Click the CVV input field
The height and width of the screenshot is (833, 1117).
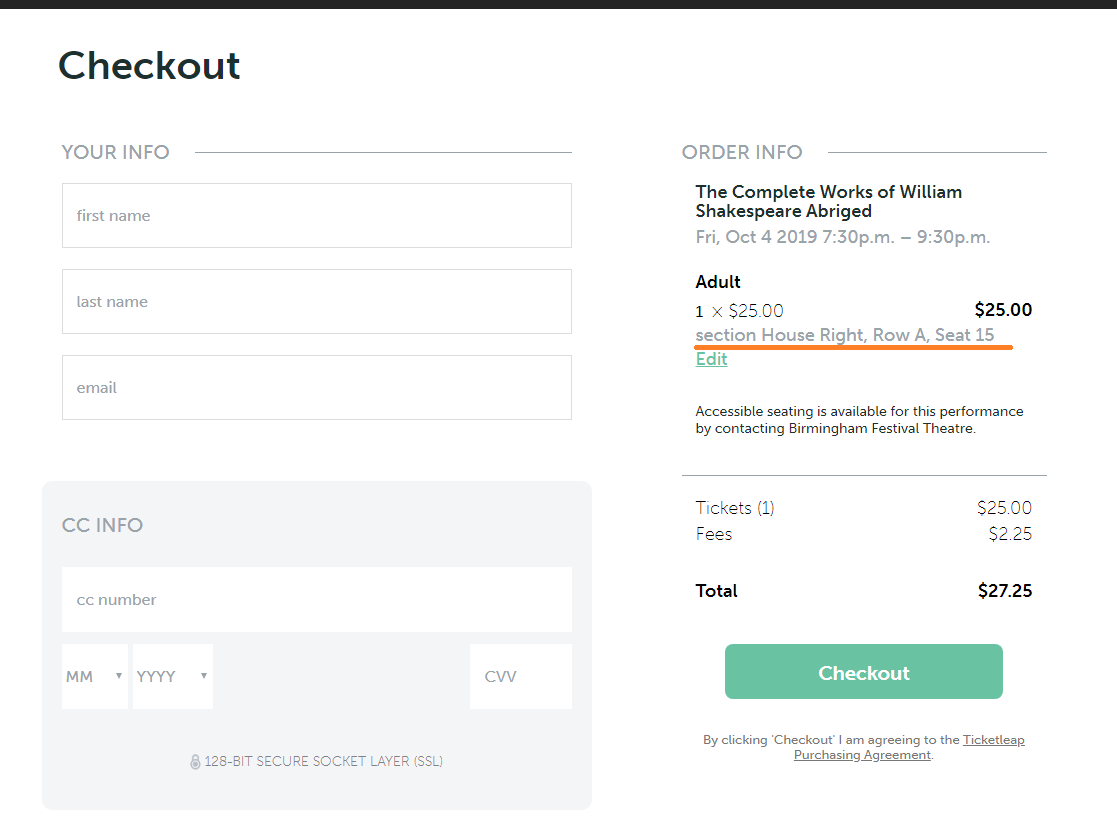coord(521,676)
